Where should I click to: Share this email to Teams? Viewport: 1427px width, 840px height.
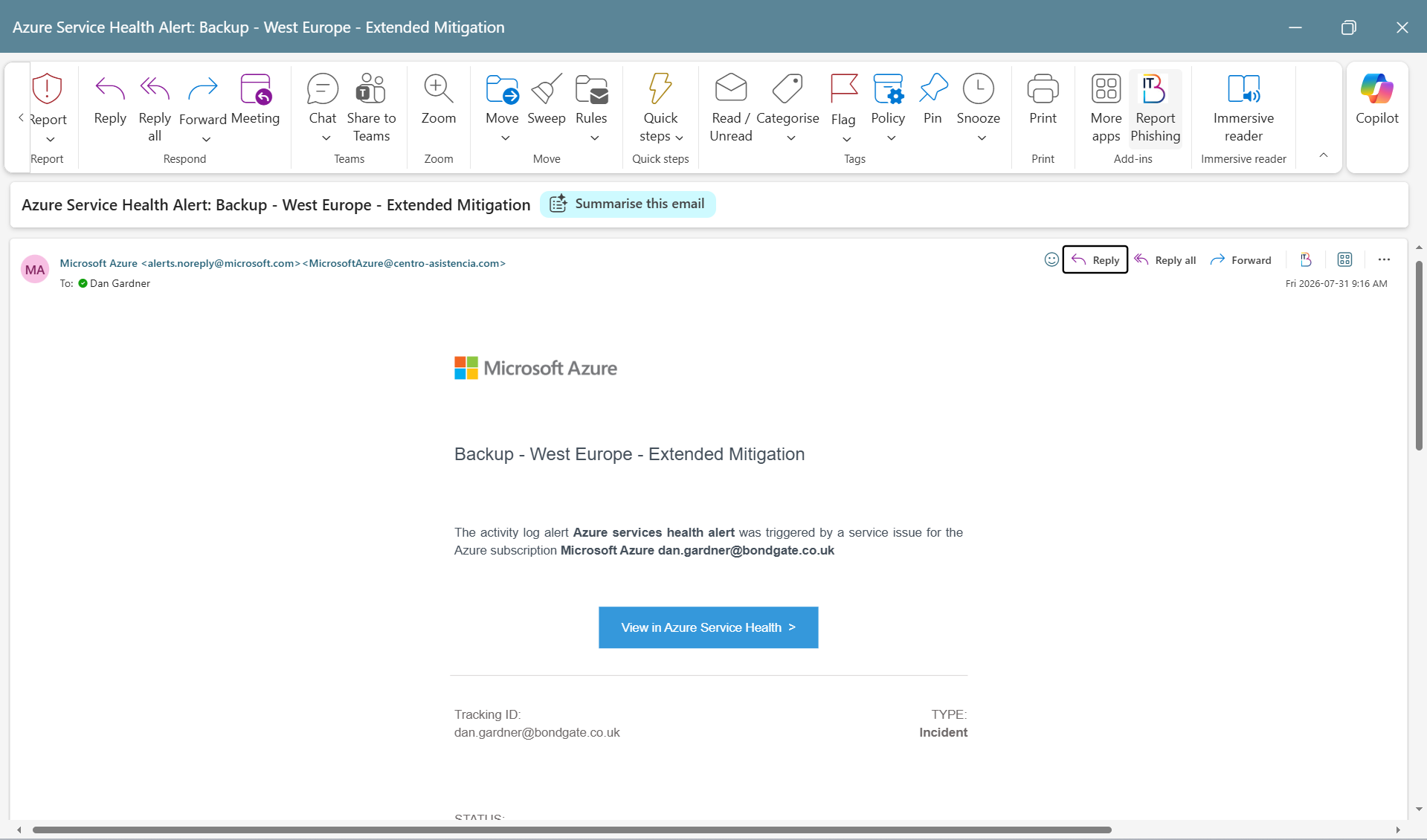371,108
